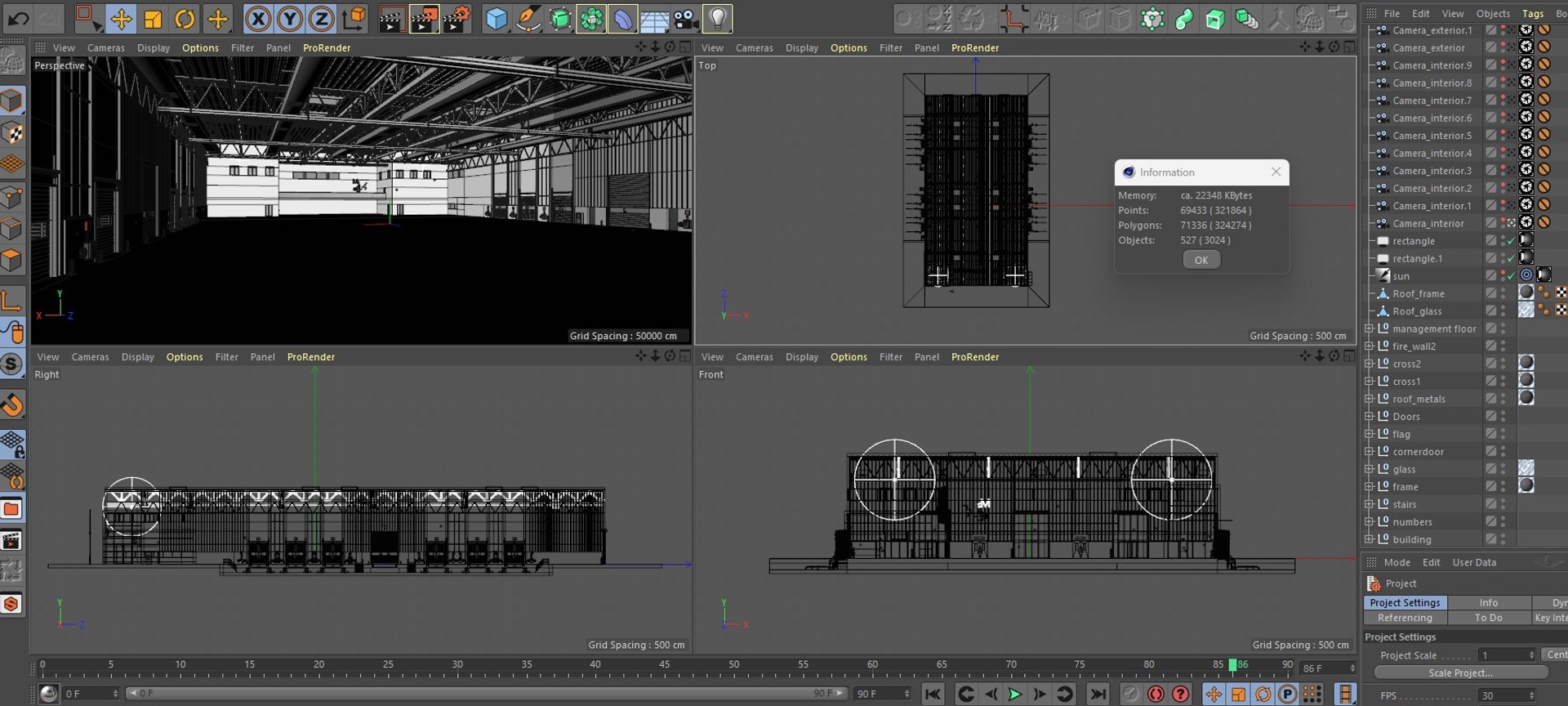This screenshot has width=1568, height=706.
Task: Open Referencing tab
Action: [x=1405, y=618]
